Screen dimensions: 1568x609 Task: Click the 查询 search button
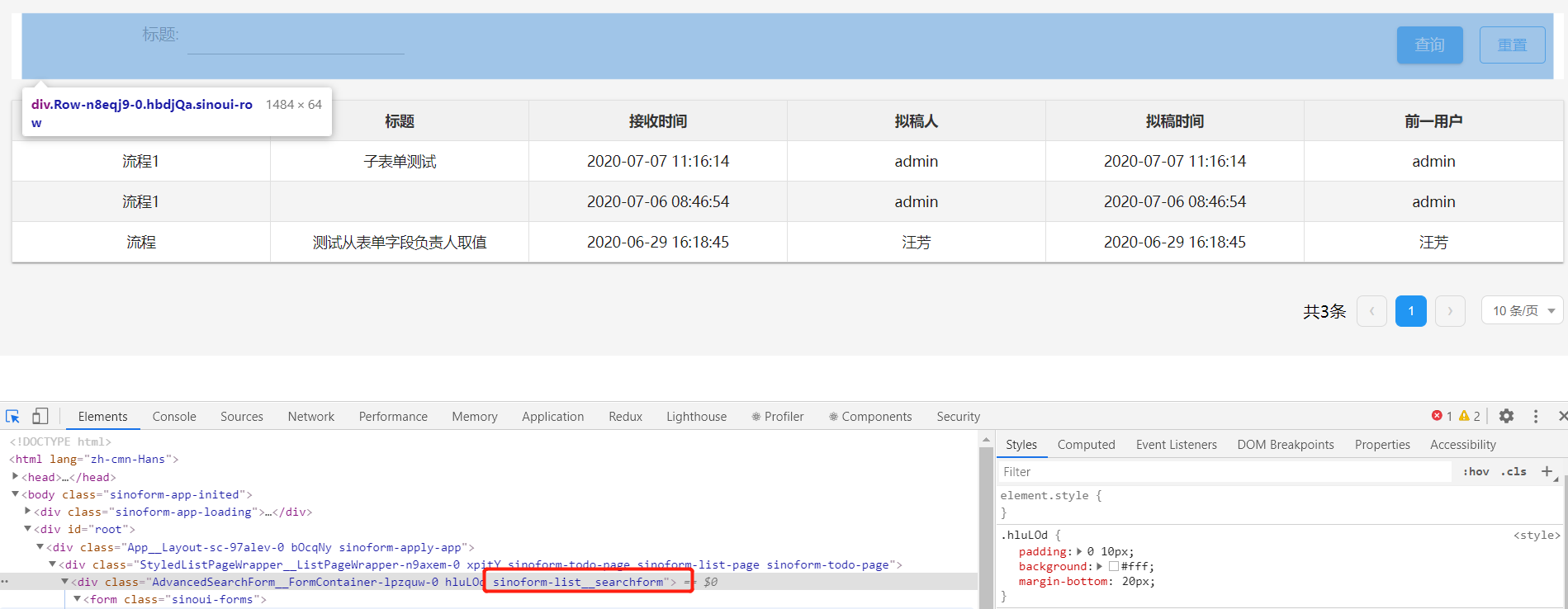[x=1430, y=45]
